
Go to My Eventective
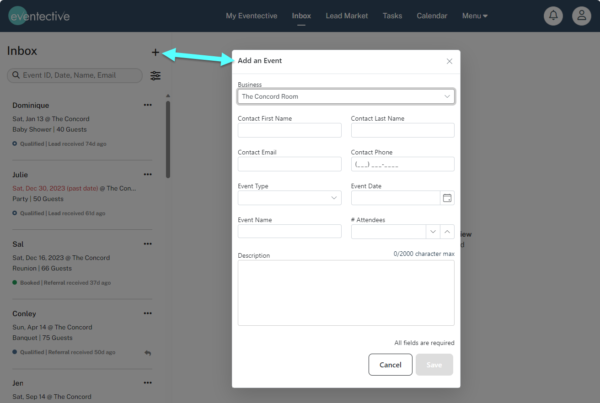251,16
